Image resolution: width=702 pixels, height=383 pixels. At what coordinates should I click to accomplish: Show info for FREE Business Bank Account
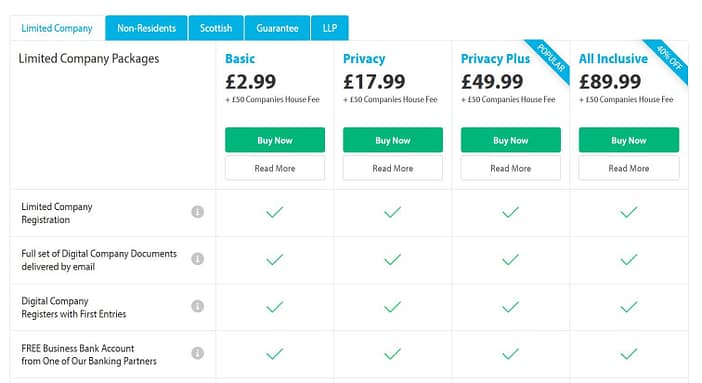[x=197, y=353]
